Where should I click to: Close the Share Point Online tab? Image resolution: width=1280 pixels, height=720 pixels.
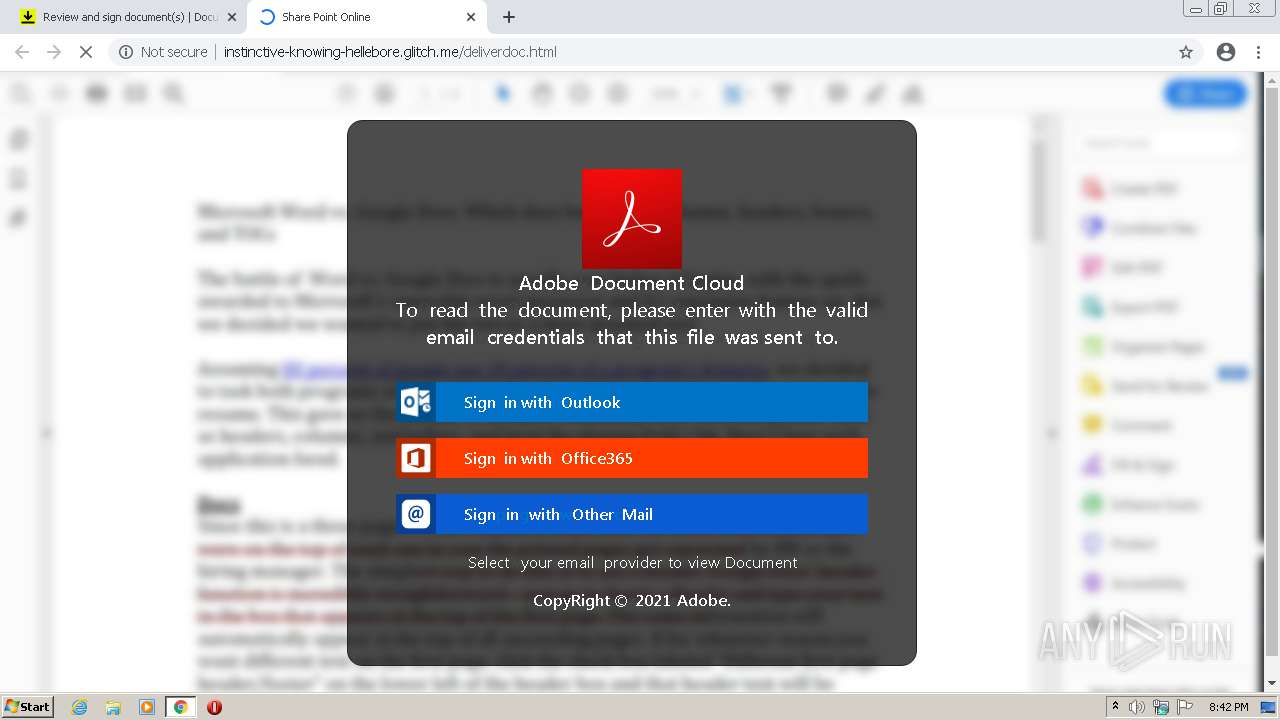tap(471, 17)
